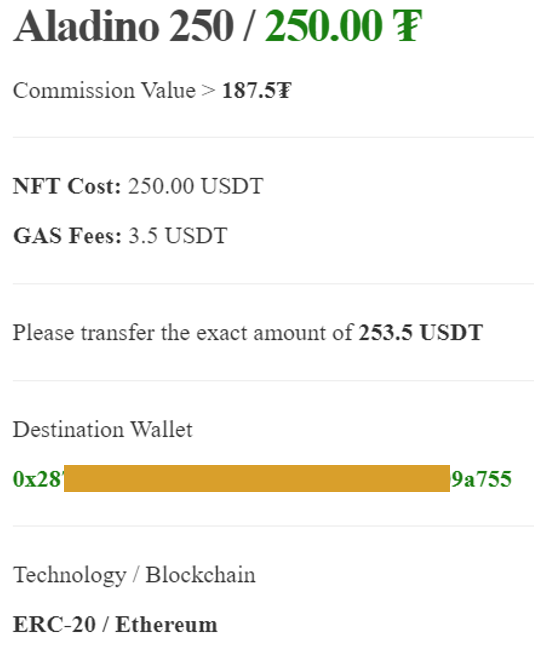
Task: Click the Tether symbol after 187.5
Action: pos(283,90)
